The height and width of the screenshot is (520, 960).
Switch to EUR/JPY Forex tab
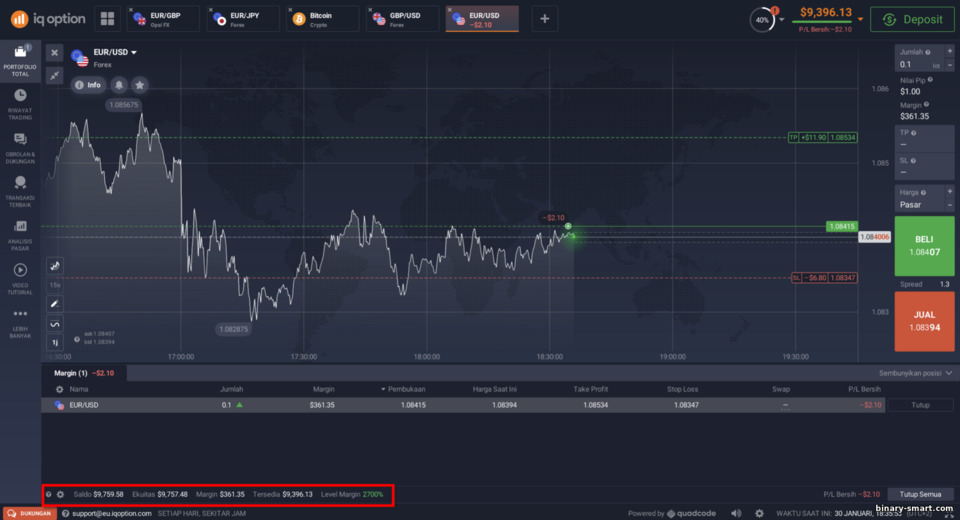(244, 19)
